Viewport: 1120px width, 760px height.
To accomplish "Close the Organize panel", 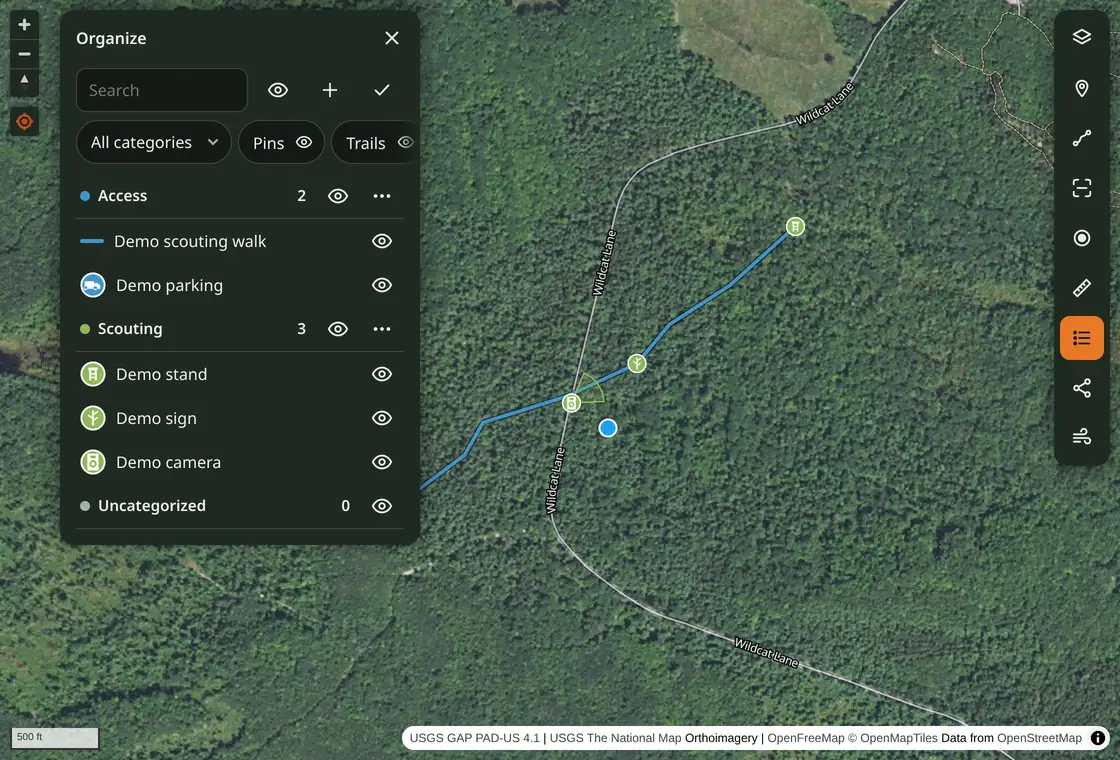I will click(391, 38).
